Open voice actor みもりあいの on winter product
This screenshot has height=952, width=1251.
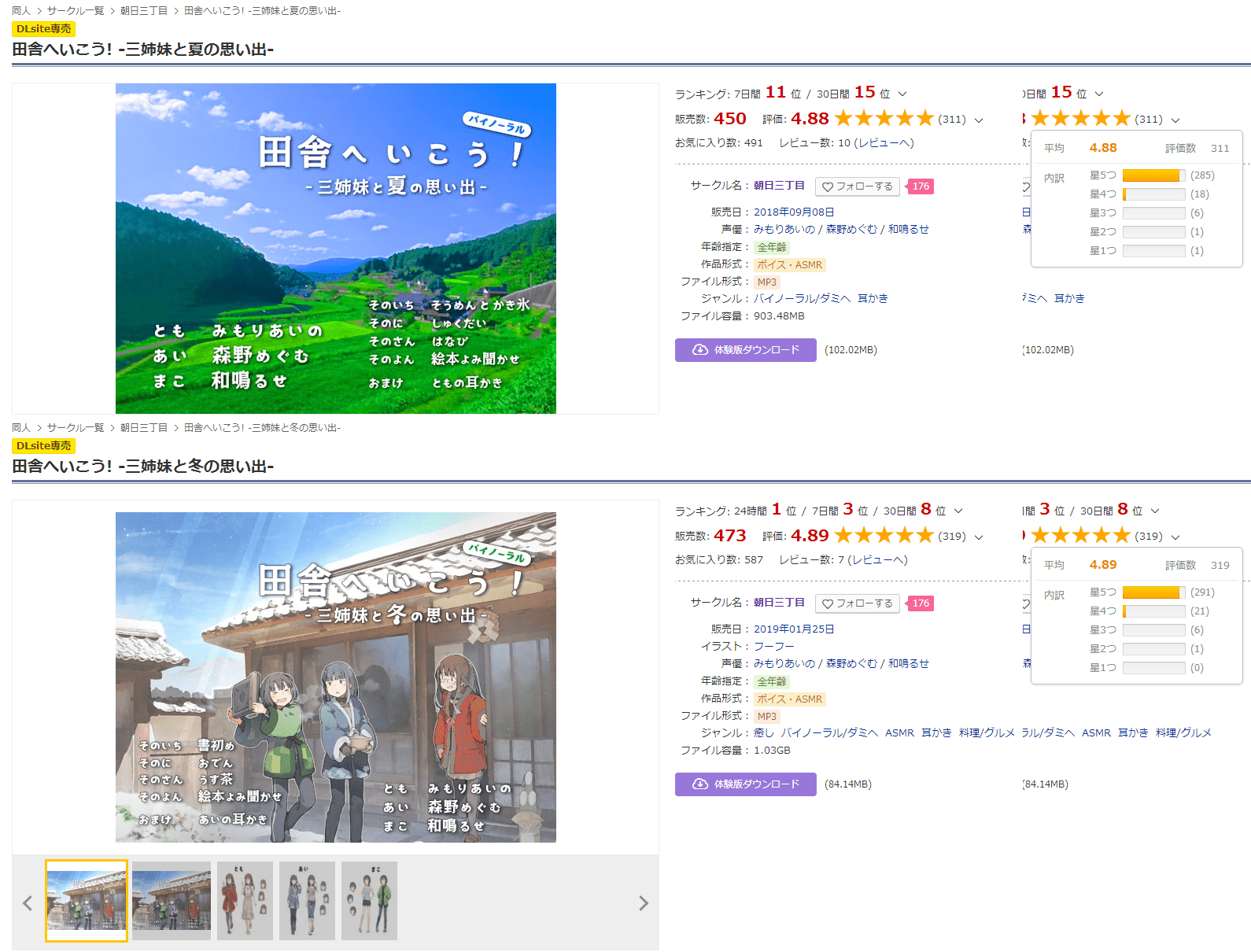pyautogui.click(x=784, y=664)
